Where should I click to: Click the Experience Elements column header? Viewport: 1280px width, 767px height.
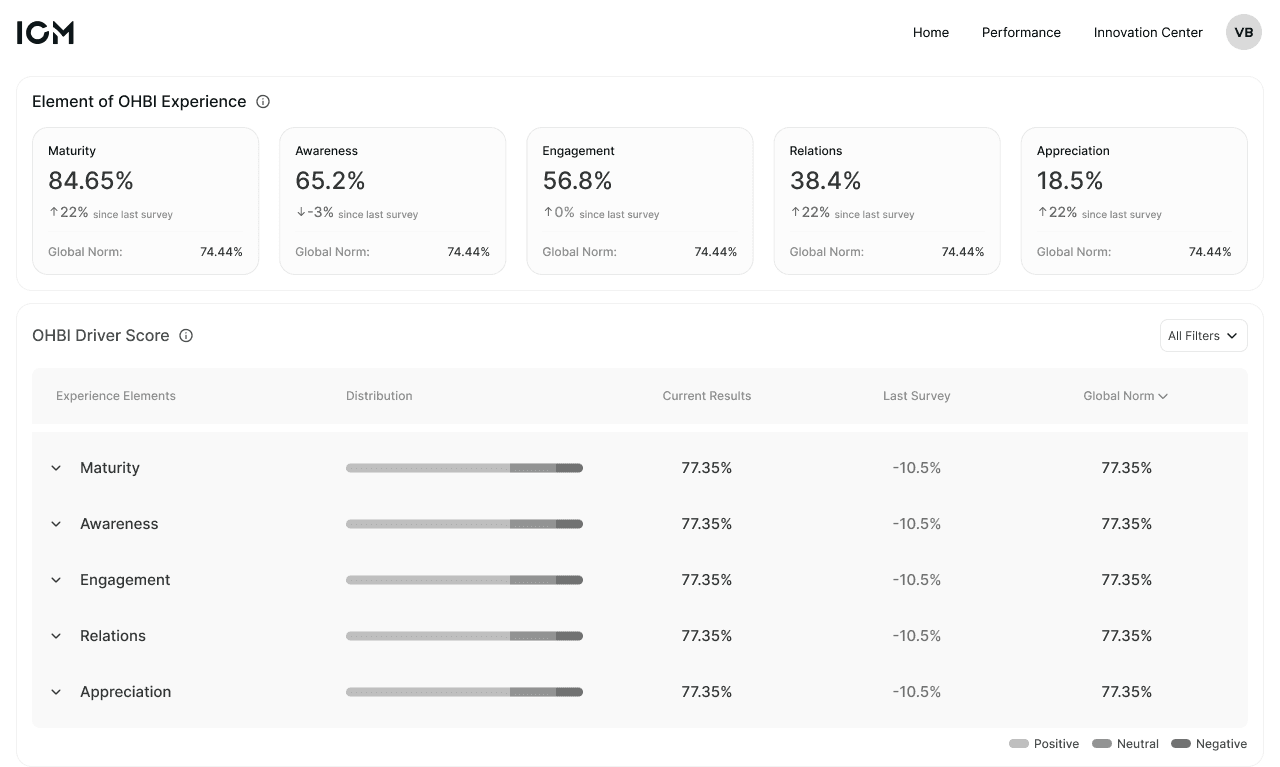[116, 396]
